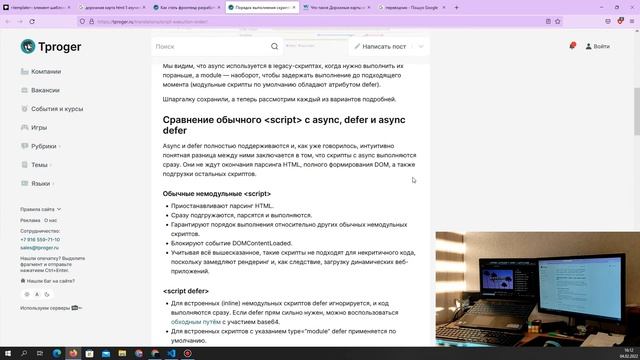Open Microsoft Store from the taskbar
The height and width of the screenshot is (360, 640).
89,353
